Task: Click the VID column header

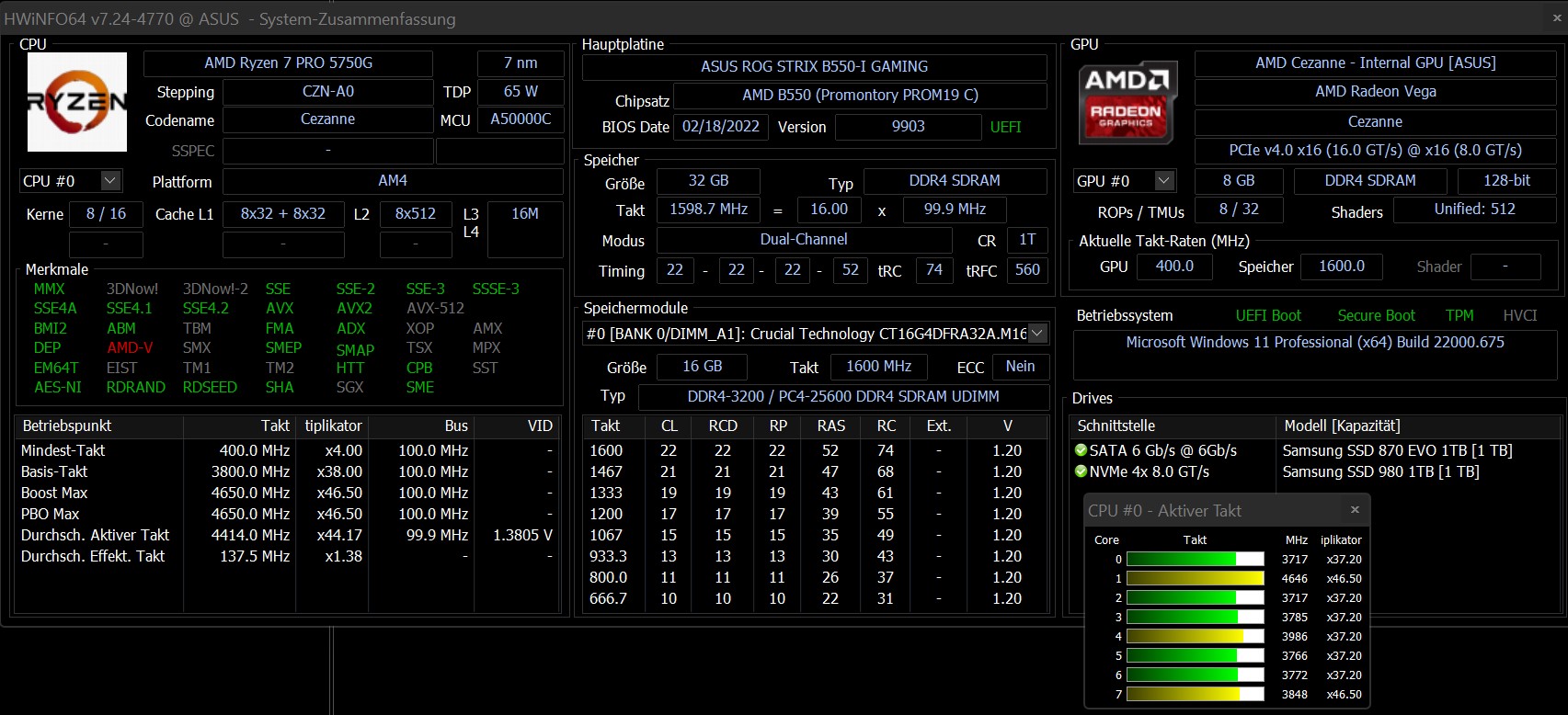Action: pos(516,426)
